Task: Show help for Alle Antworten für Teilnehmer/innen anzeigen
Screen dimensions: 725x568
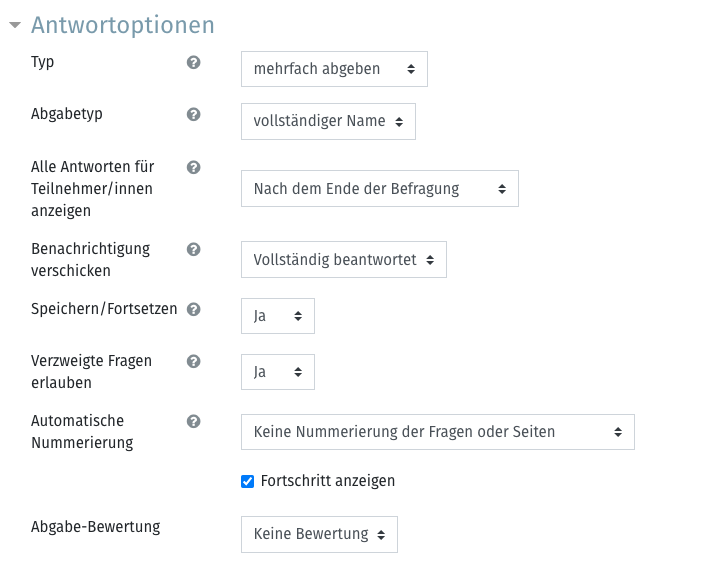Action: point(193,167)
